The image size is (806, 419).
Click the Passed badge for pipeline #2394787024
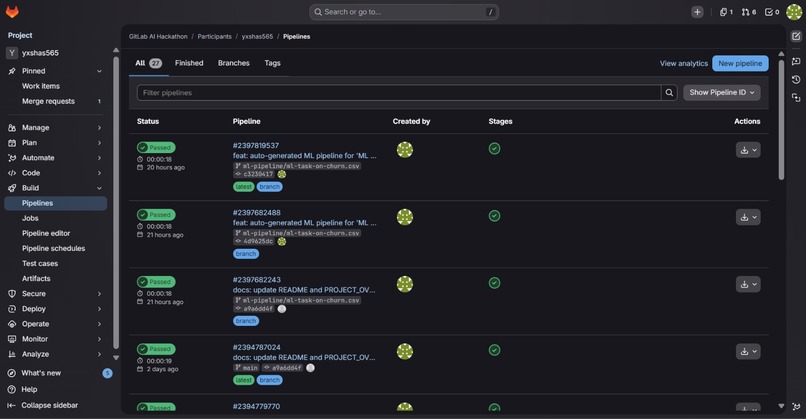coord(156,349)
